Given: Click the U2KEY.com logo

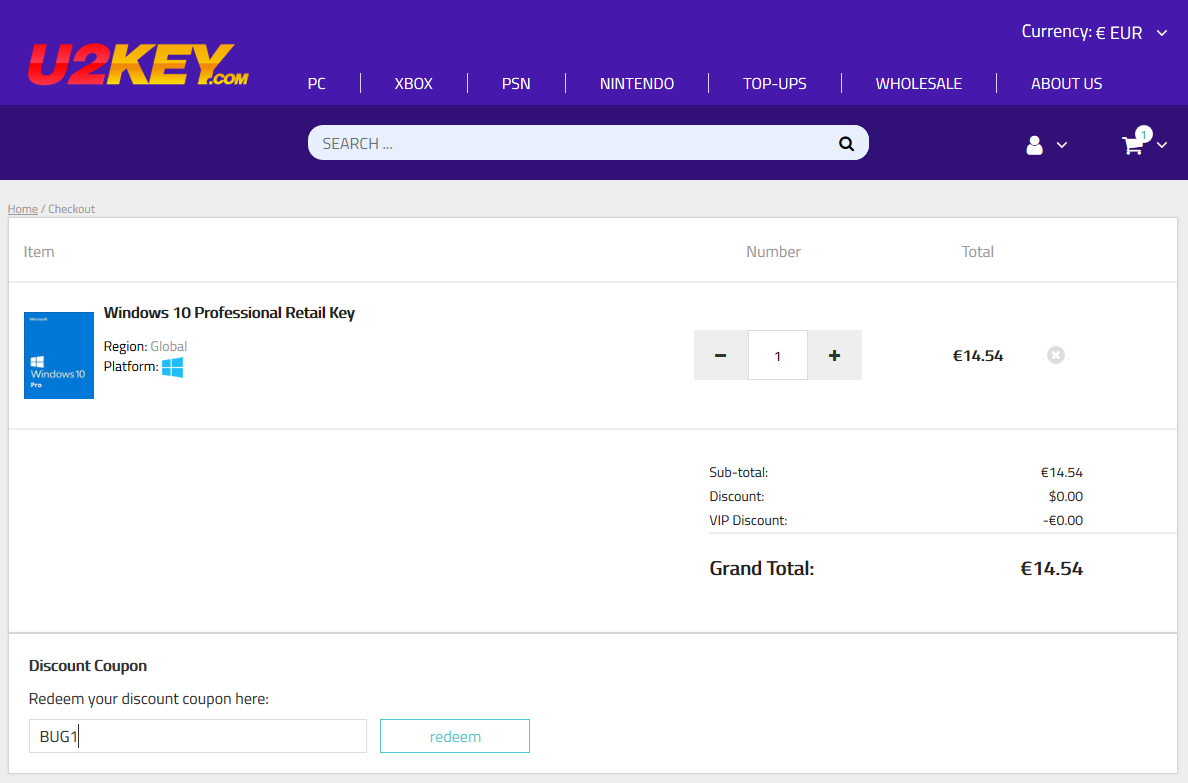Looking at the screenshot, I should 138,64.
